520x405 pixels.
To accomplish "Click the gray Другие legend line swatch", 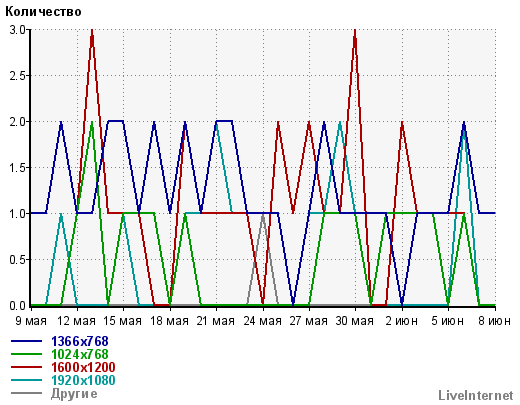I will (x=27, y=393).
